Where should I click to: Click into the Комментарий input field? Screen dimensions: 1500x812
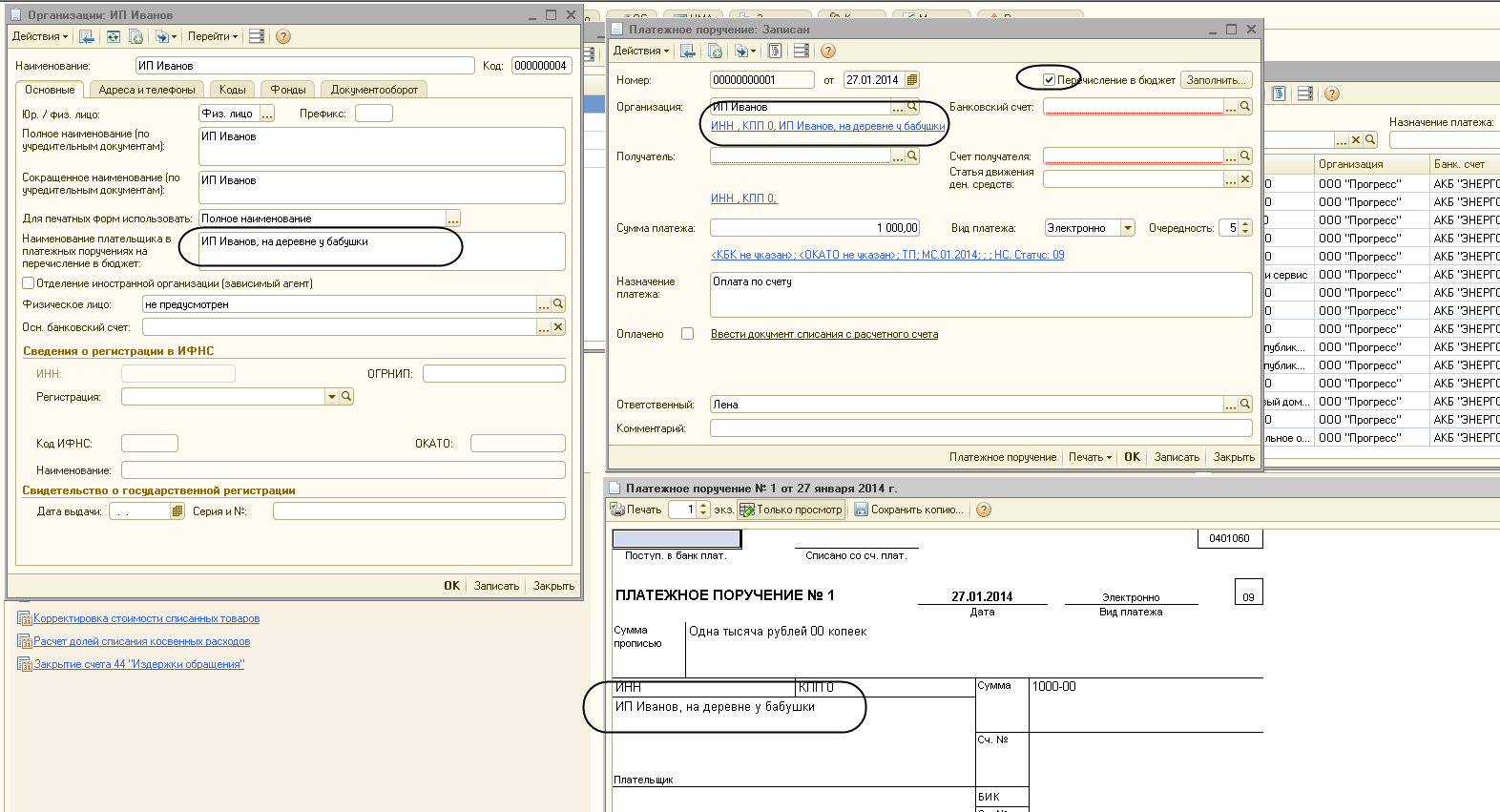[980, 428]
